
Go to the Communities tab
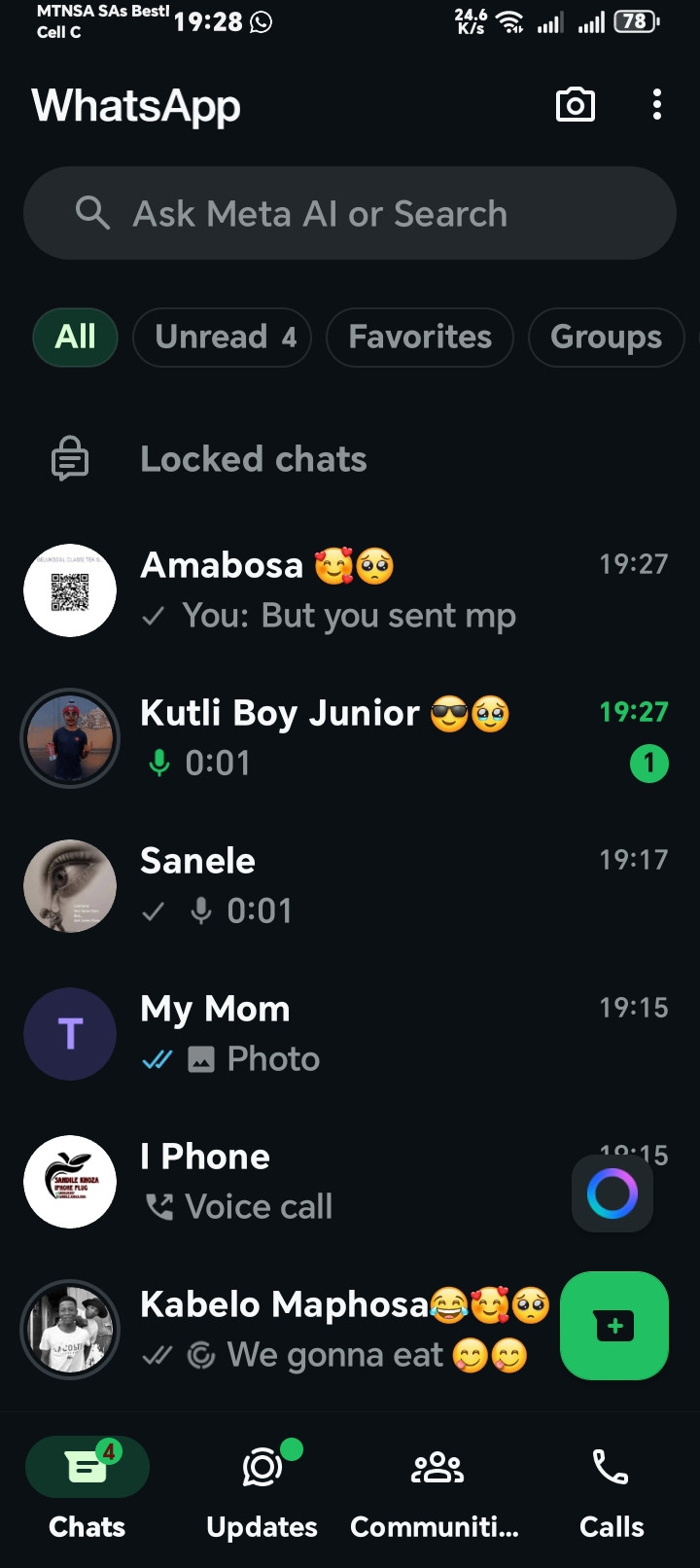click(436, 1486)
